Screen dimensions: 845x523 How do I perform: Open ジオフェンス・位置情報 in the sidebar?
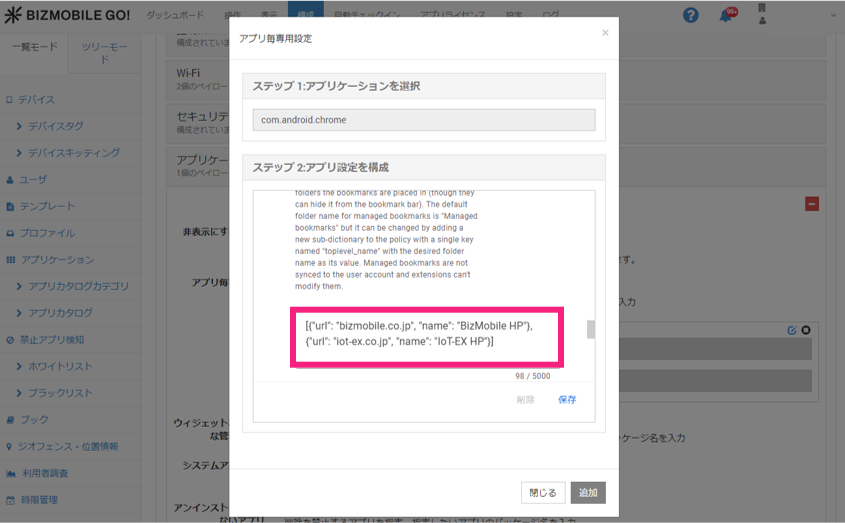68,446
